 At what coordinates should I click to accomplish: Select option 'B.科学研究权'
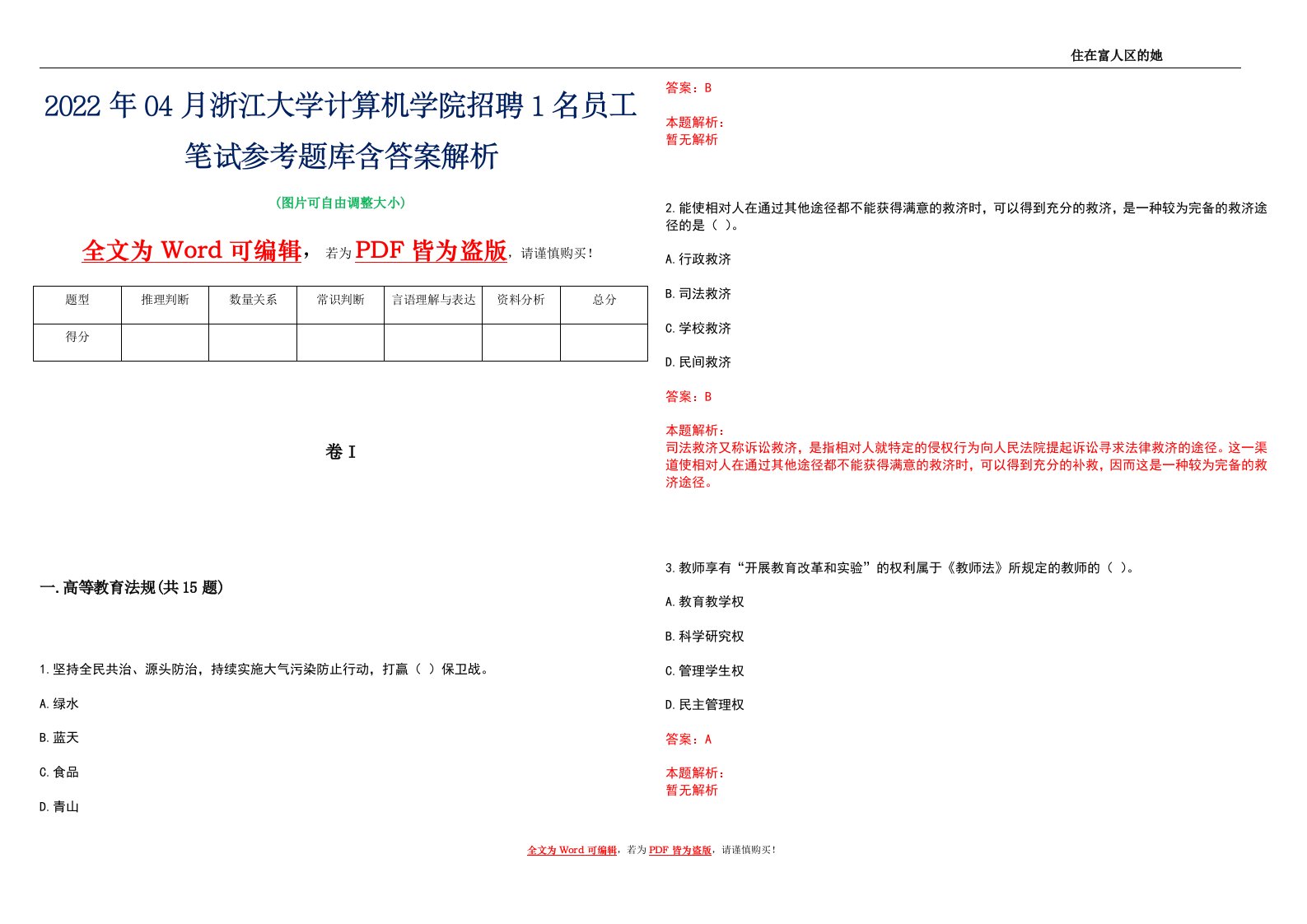click(x=705, y=637)
